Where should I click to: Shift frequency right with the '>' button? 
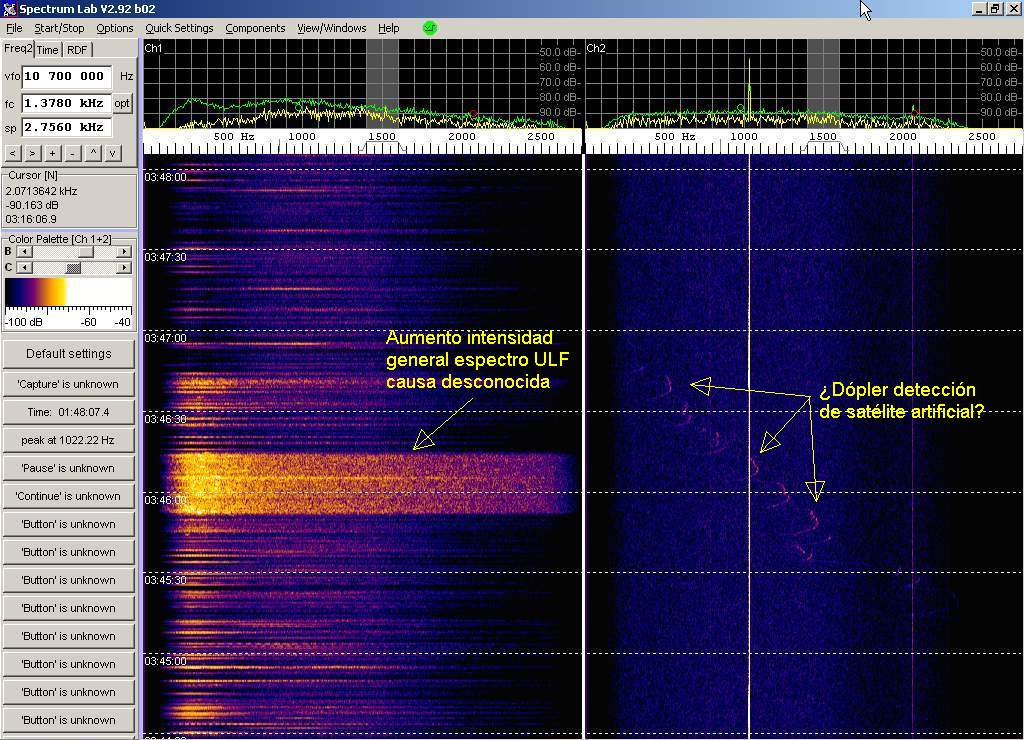tap(32, 153)
